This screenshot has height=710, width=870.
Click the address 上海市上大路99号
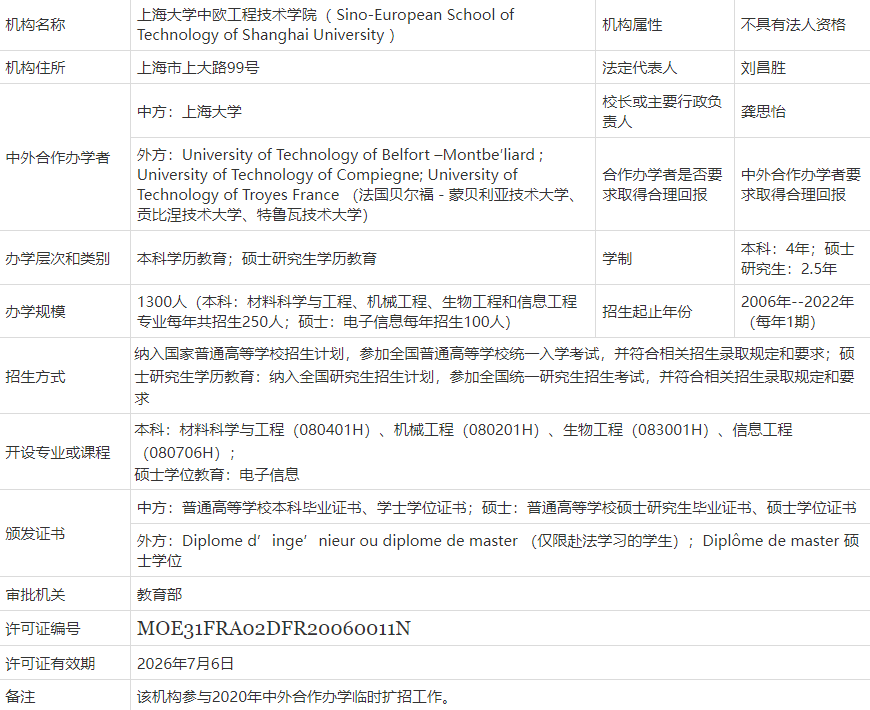coord(198,68)
